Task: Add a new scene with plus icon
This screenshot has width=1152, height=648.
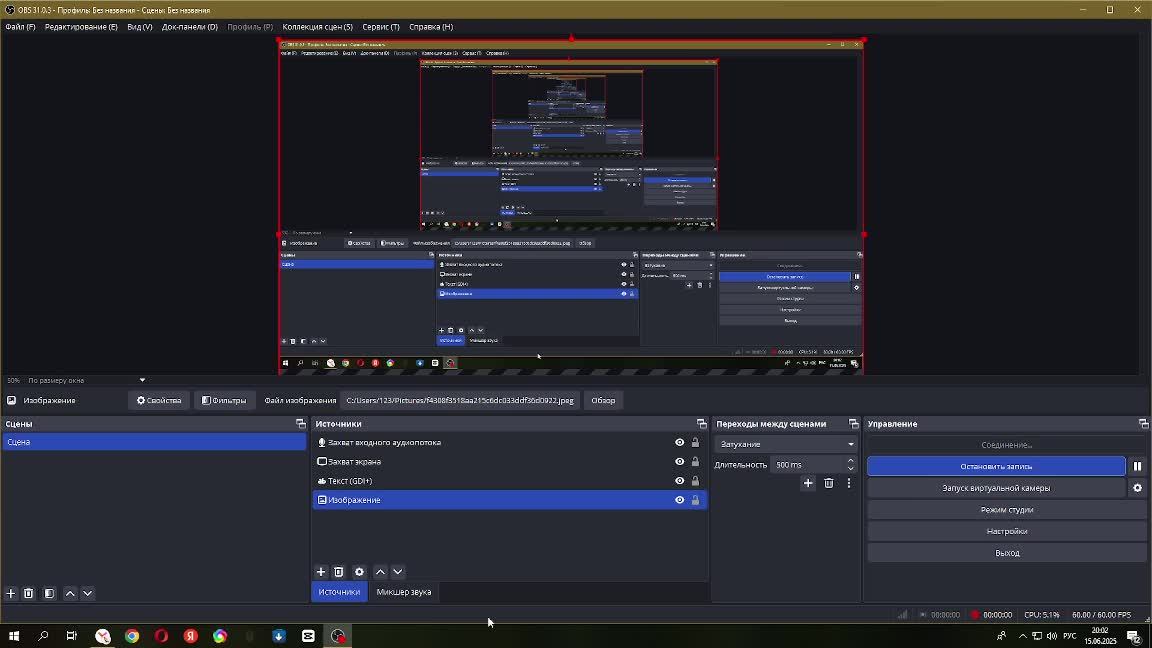Action: coord(11,593)
